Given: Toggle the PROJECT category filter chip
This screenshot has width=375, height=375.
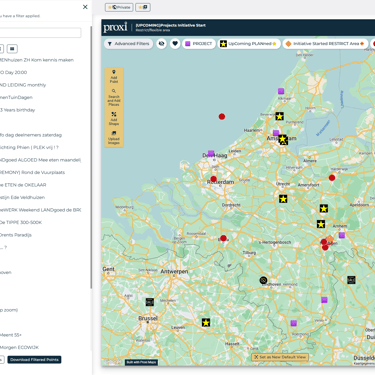Looking at the screenshot, I should [199, 44].
